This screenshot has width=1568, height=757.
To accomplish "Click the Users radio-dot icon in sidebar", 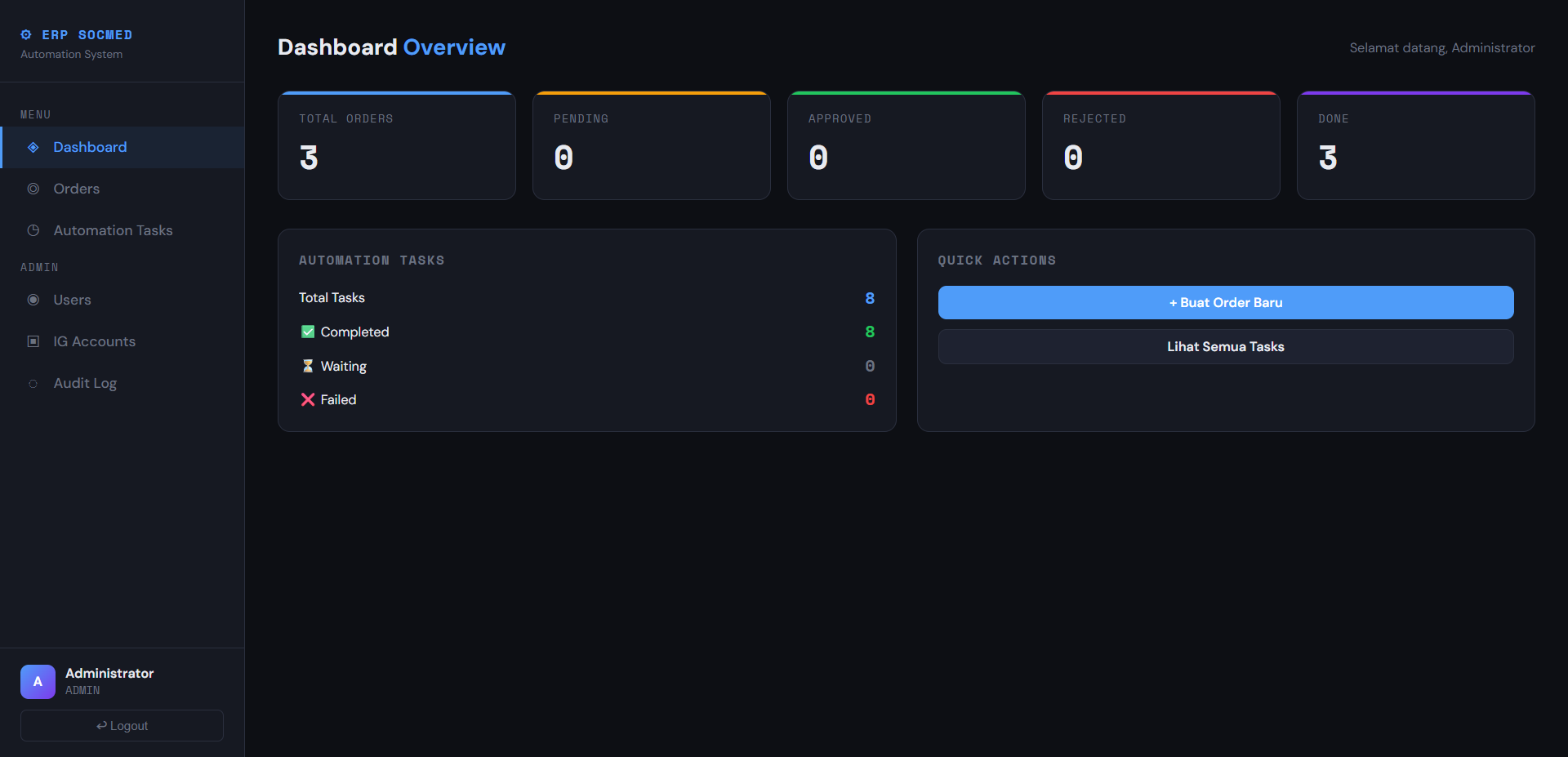I will pyautogui.click(x=33, y=300).
